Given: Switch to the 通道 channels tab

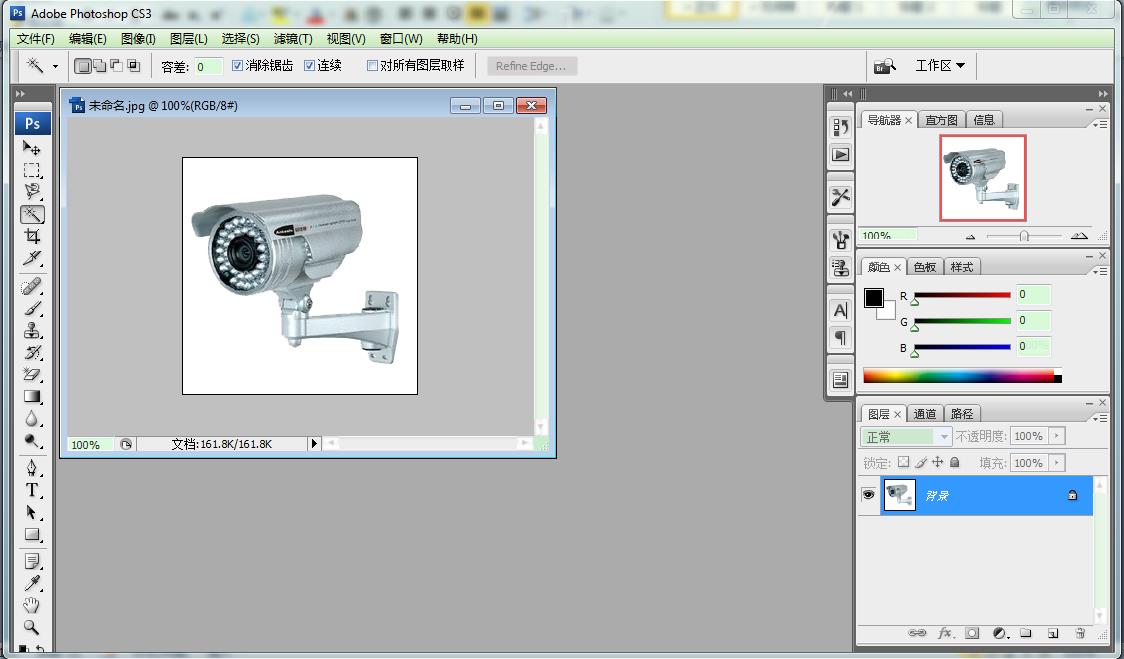Looking at the screenshot, I should pyautogui.click(x=925, y=414).
